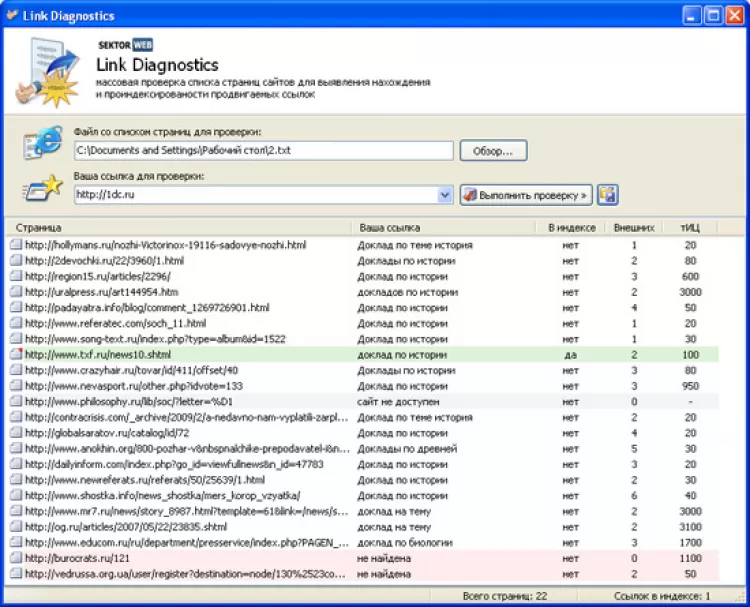Click the page icon for contracrisis.com row
The width and height of the screenshot is (750, 607).
point(16,417)
